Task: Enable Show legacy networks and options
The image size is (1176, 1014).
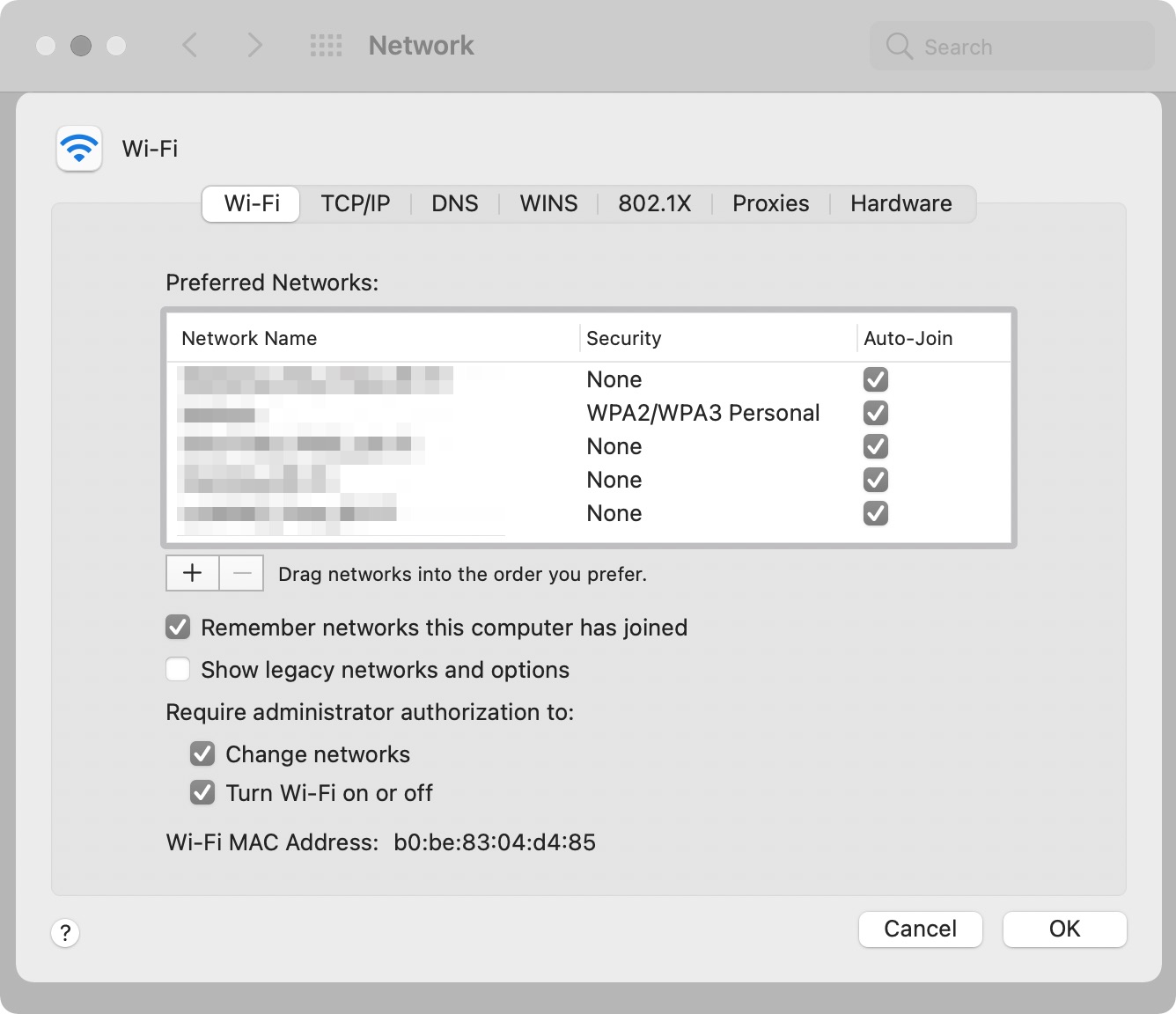Action: tap(178, 670)
